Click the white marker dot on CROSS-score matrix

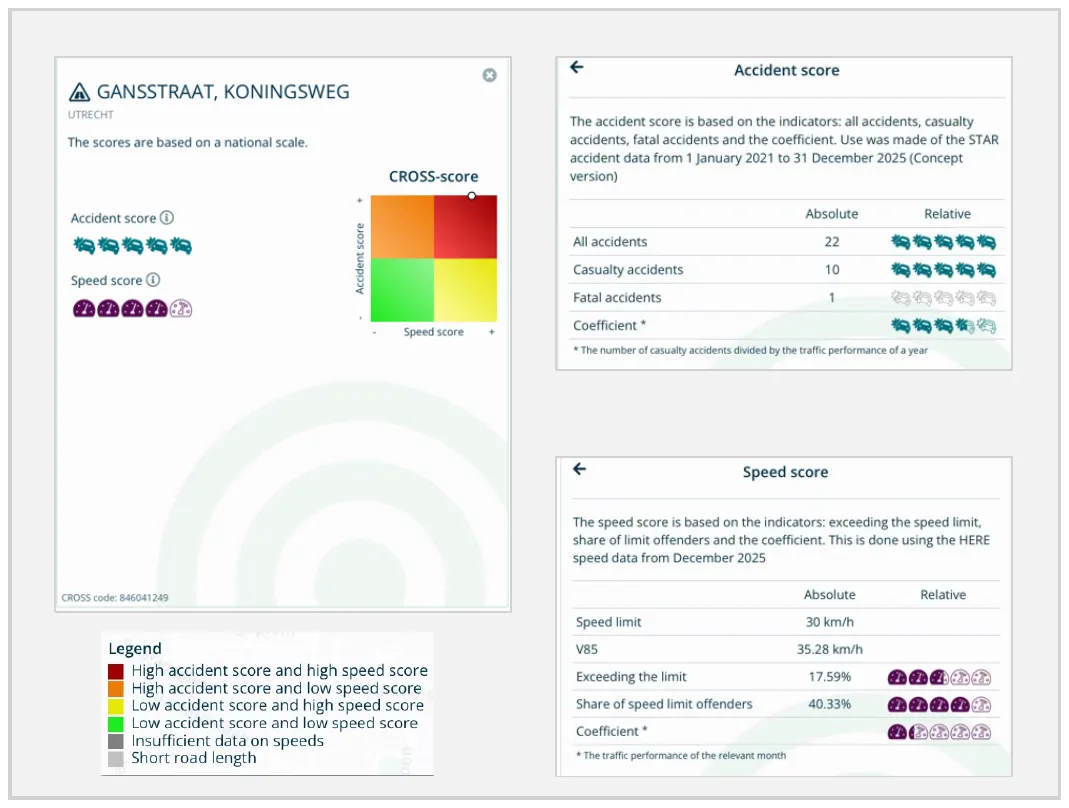[472, 196]
